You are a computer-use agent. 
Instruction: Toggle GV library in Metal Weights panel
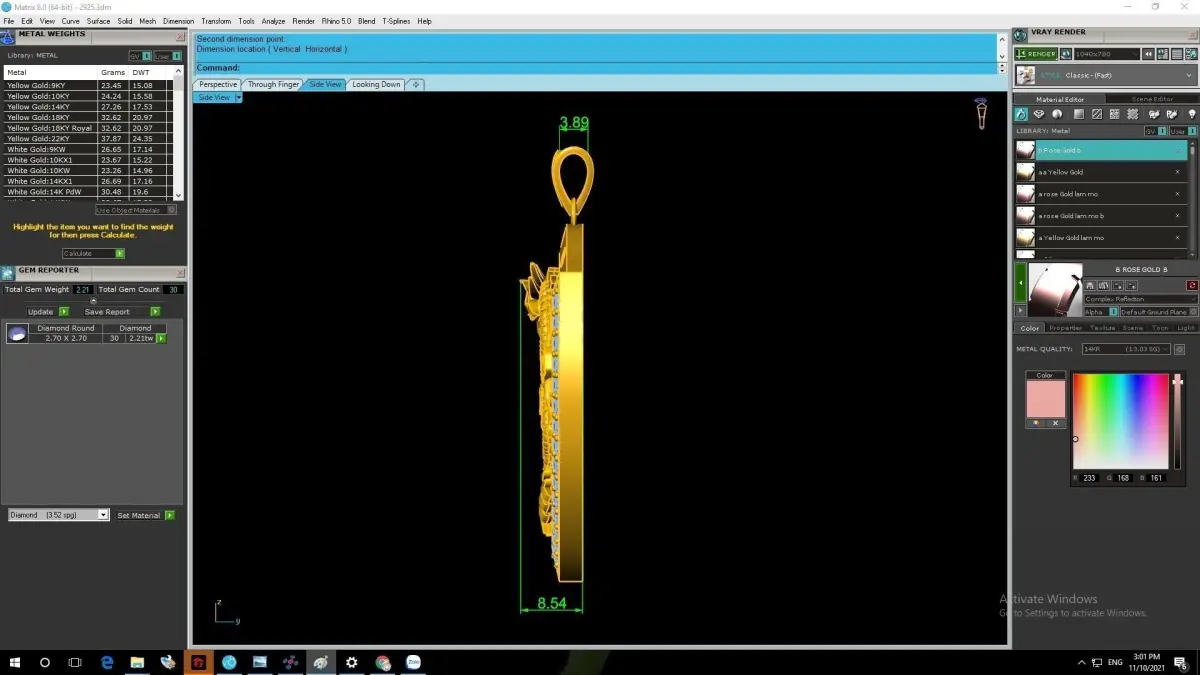[140, 56]
